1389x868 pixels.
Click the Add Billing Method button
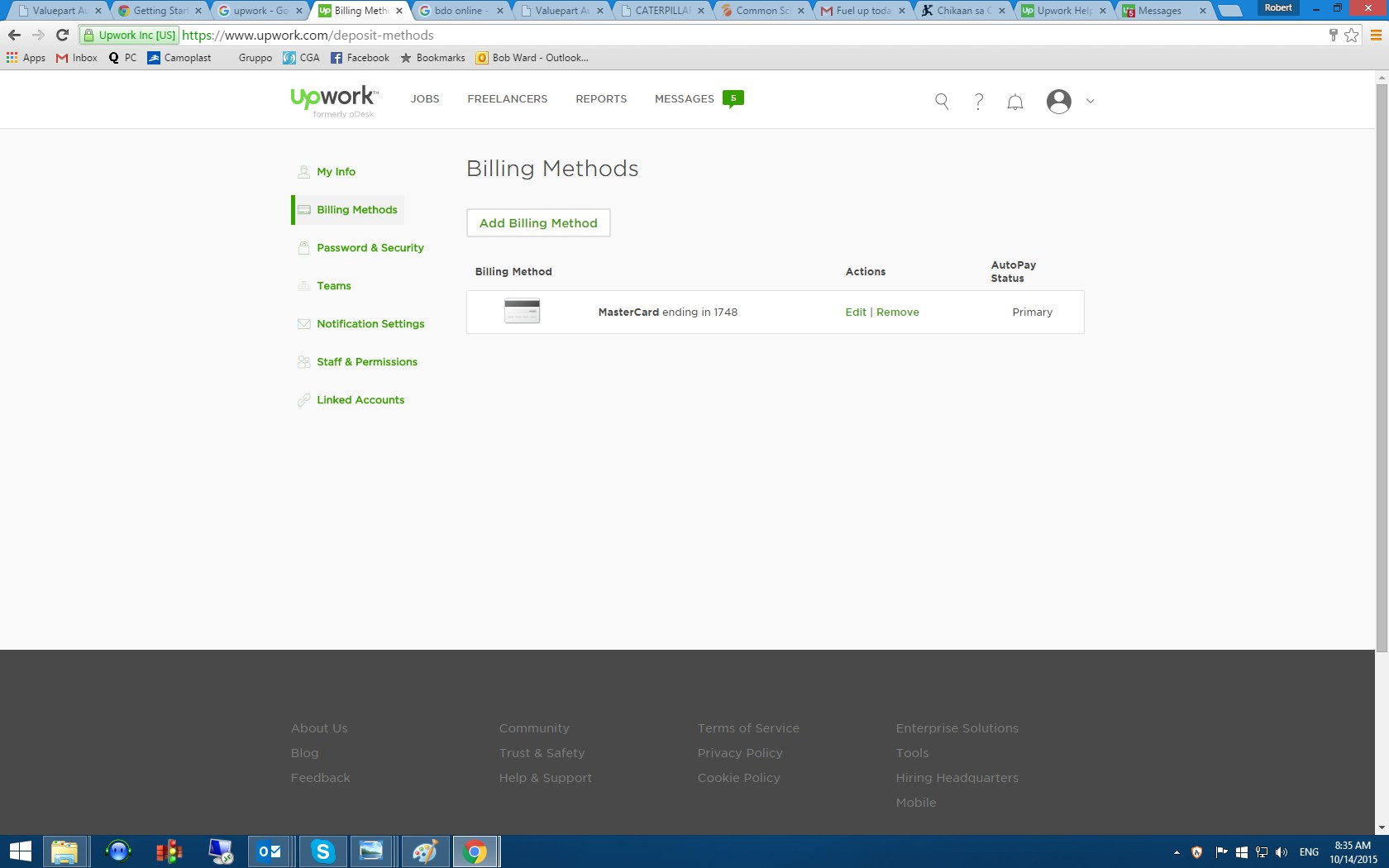tap(538, 223)
